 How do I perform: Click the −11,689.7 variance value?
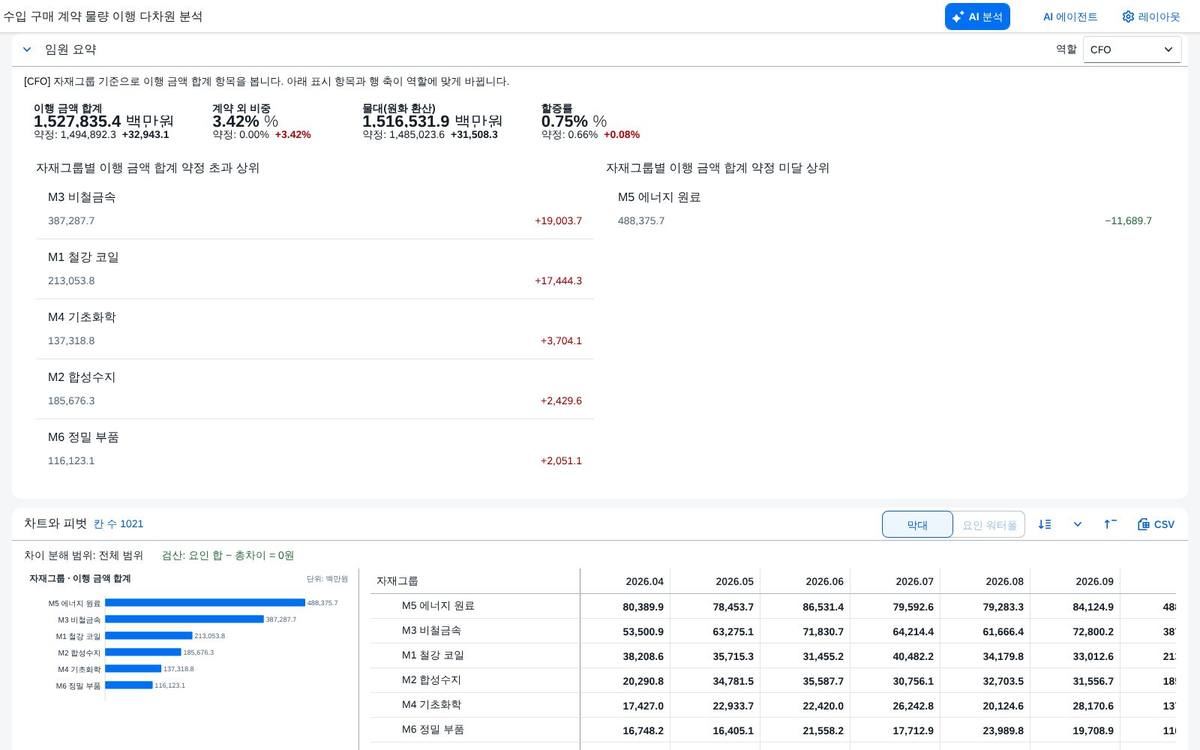1128,221
